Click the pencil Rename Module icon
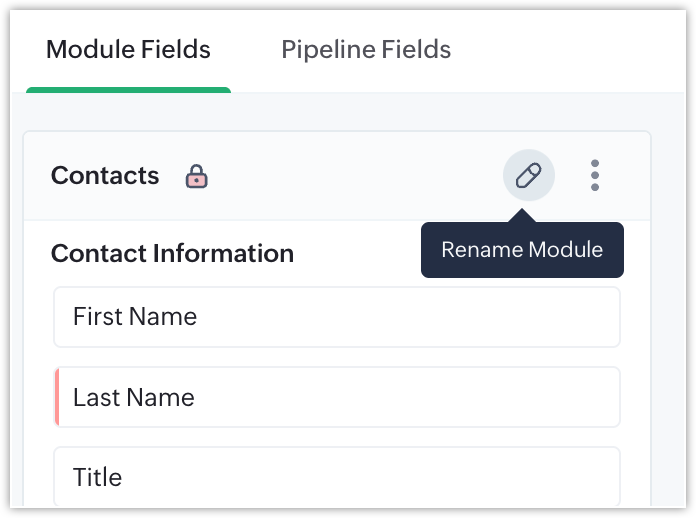 [x=528, y=175]
